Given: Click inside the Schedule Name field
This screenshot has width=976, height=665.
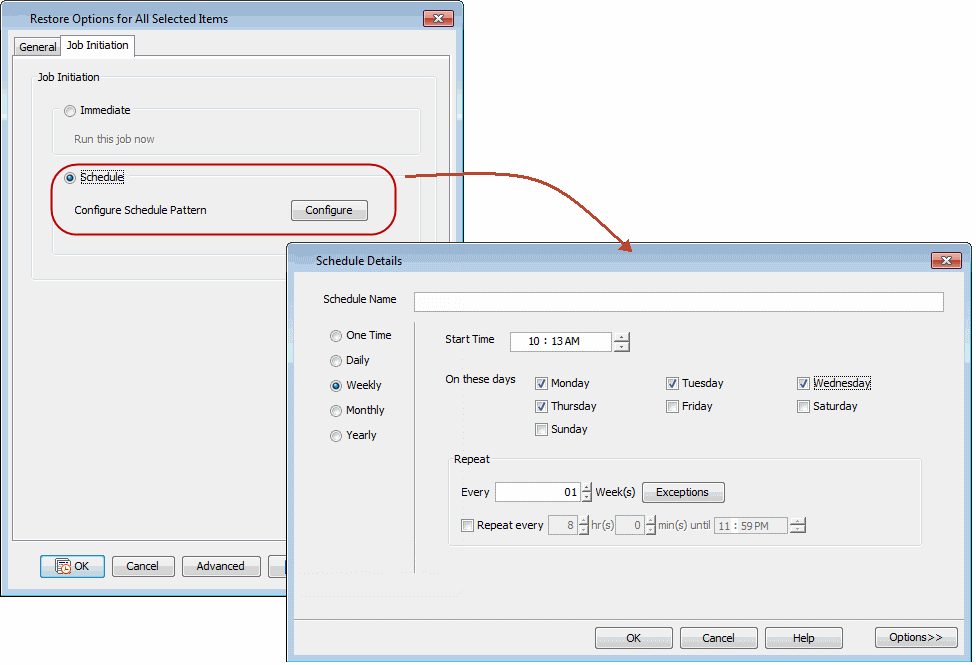Looking at the screenshot, I should point(680,301).
